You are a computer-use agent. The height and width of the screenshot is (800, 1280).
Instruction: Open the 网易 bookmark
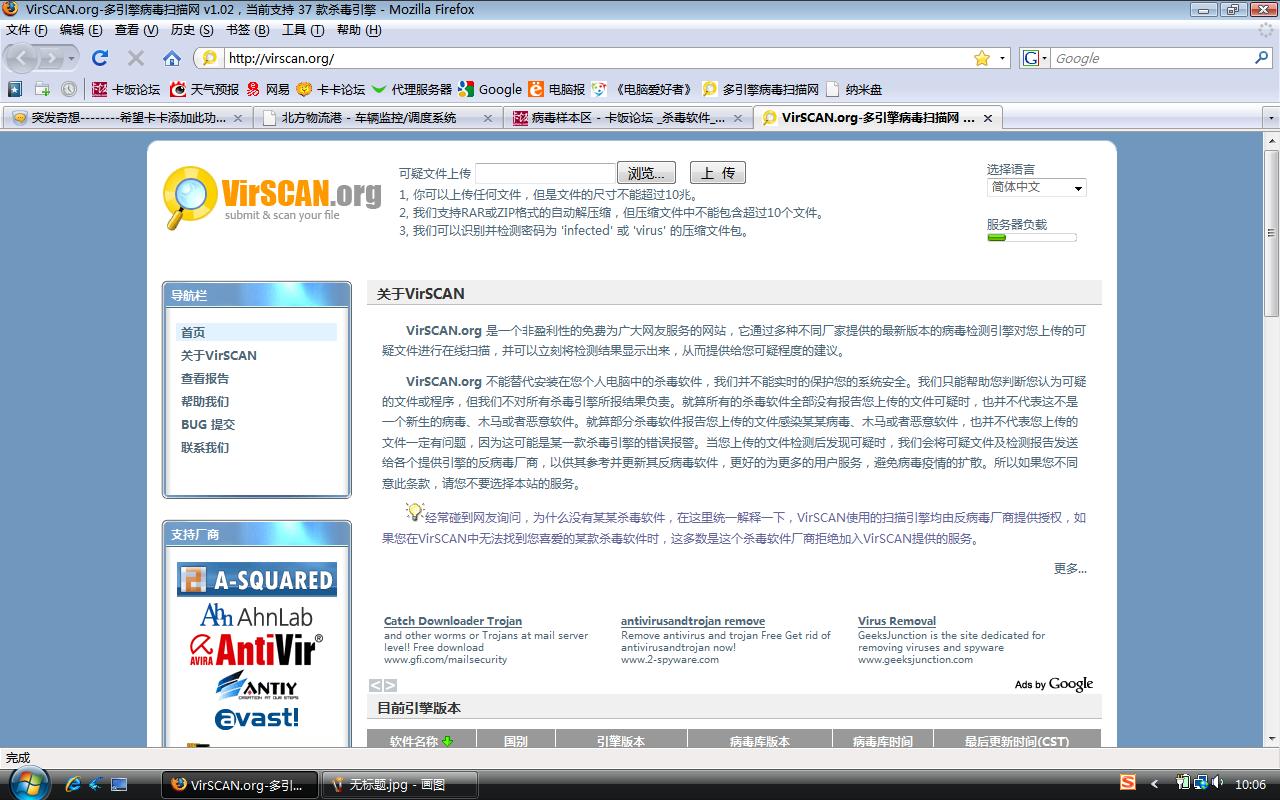tap(268, 89)
